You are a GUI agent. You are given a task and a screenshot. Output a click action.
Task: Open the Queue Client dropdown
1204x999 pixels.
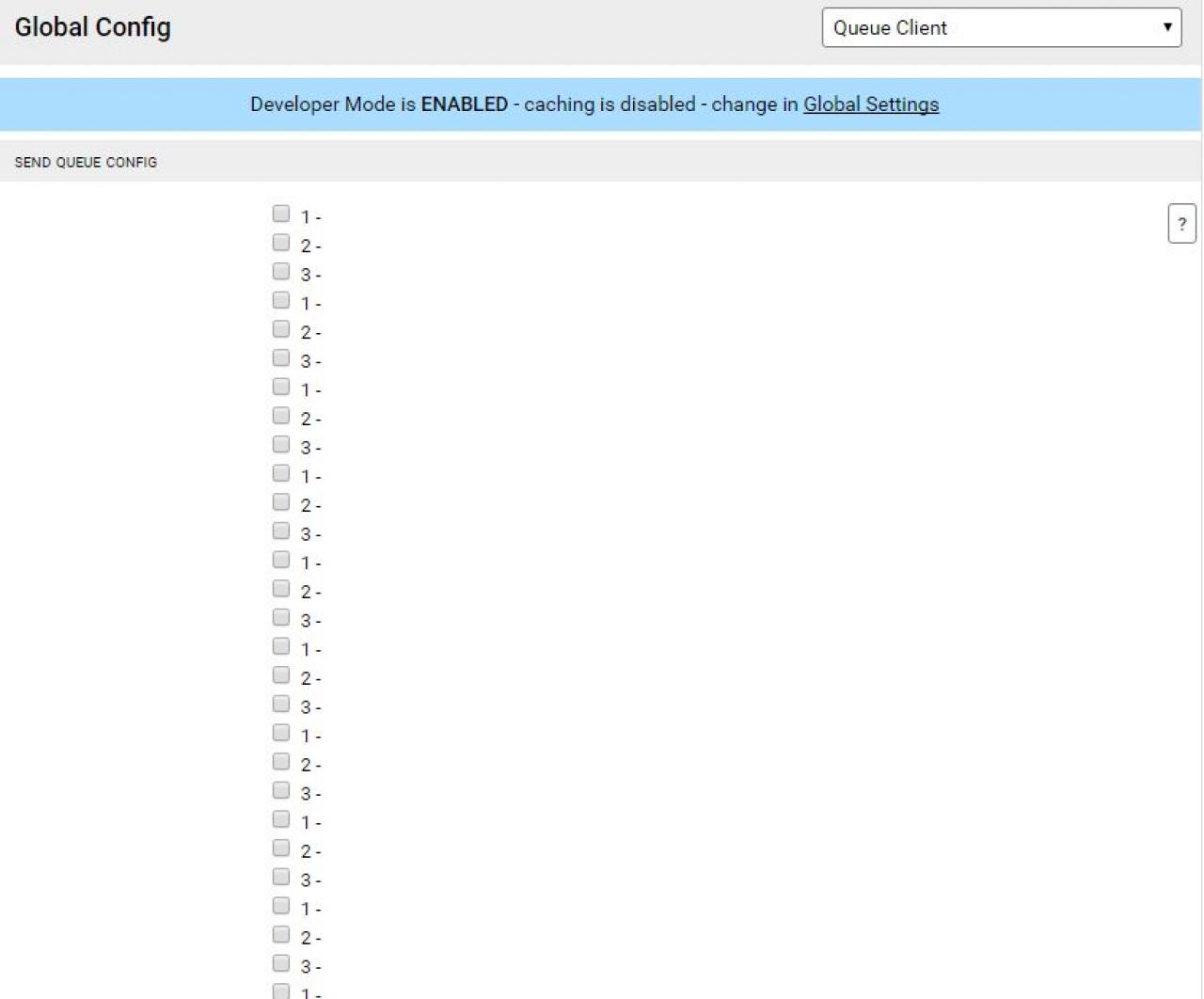tap(1002, 27)
